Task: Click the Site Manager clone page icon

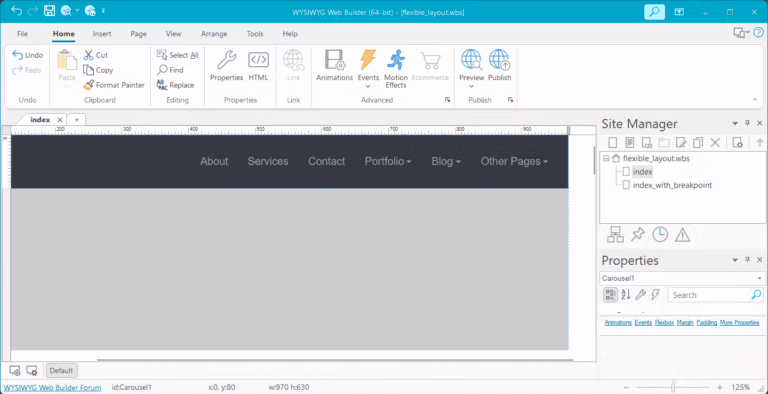Action: (698, 143)
